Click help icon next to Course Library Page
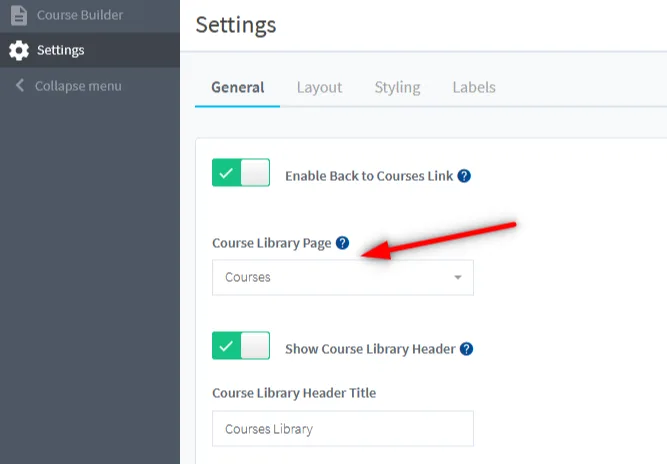667x464 pixels. [x=342, y=243]
